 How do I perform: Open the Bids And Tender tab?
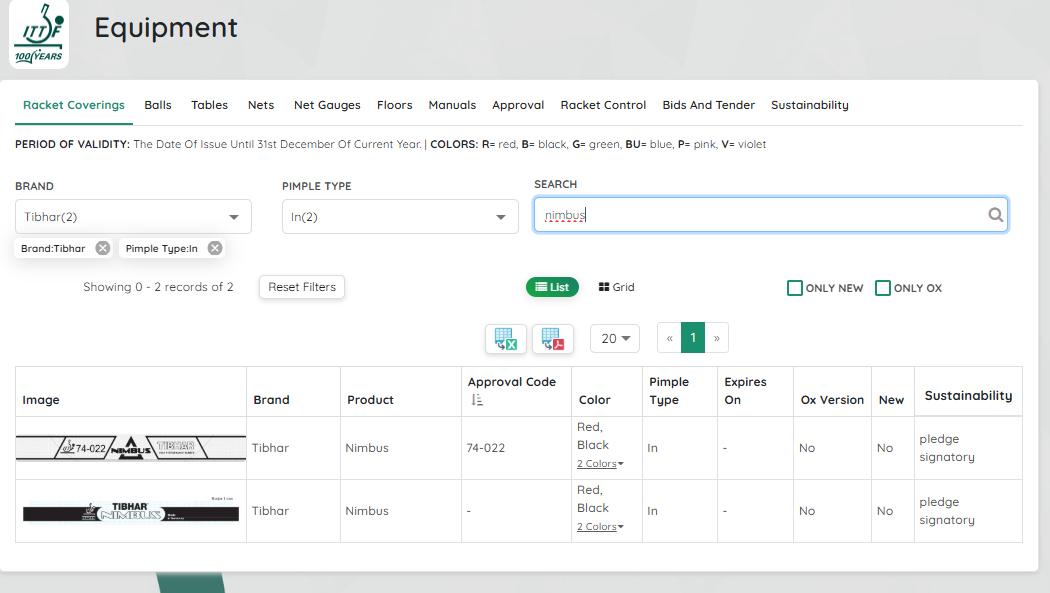708,105
